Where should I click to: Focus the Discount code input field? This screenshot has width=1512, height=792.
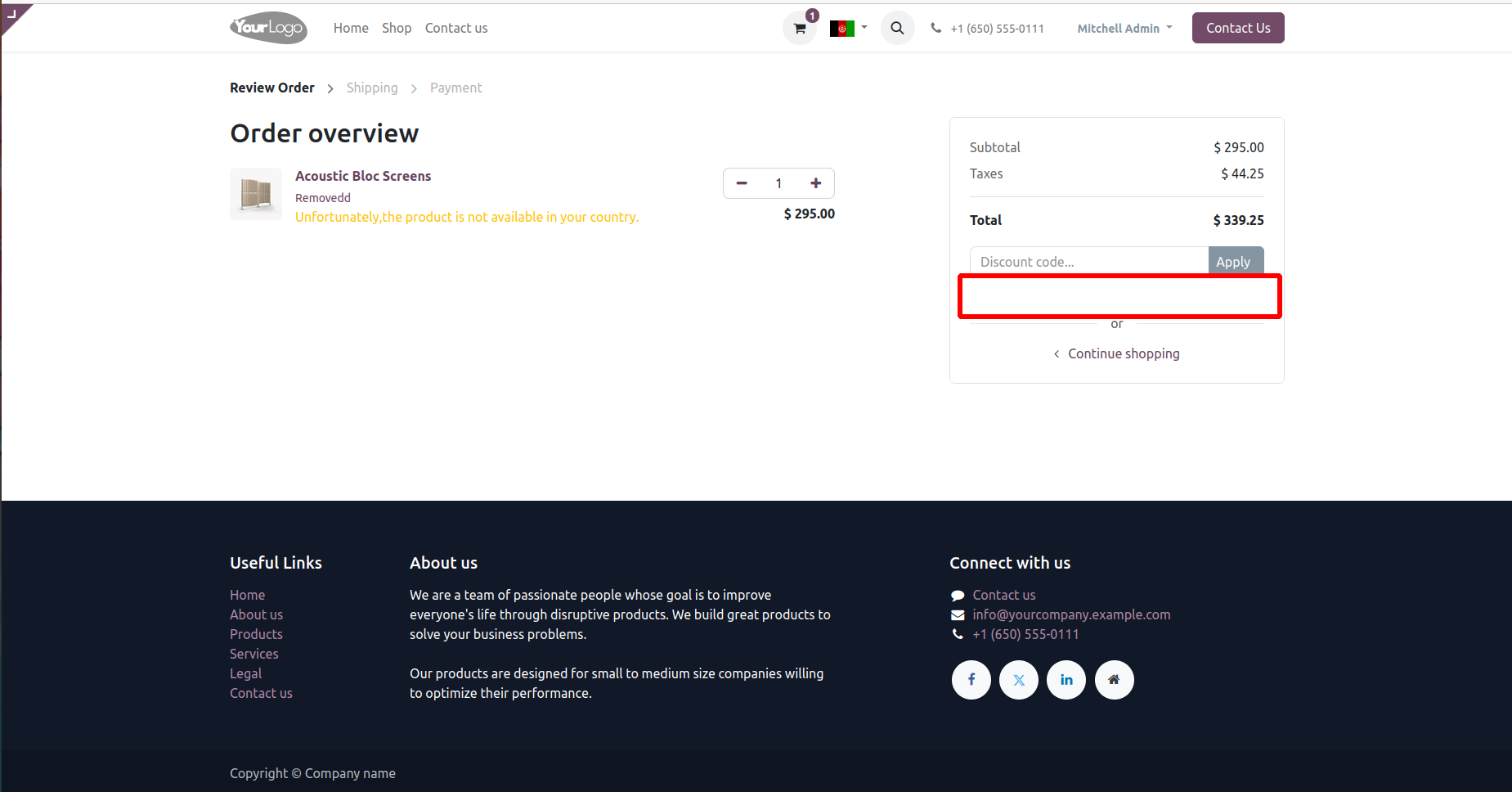click(1089, 261)
